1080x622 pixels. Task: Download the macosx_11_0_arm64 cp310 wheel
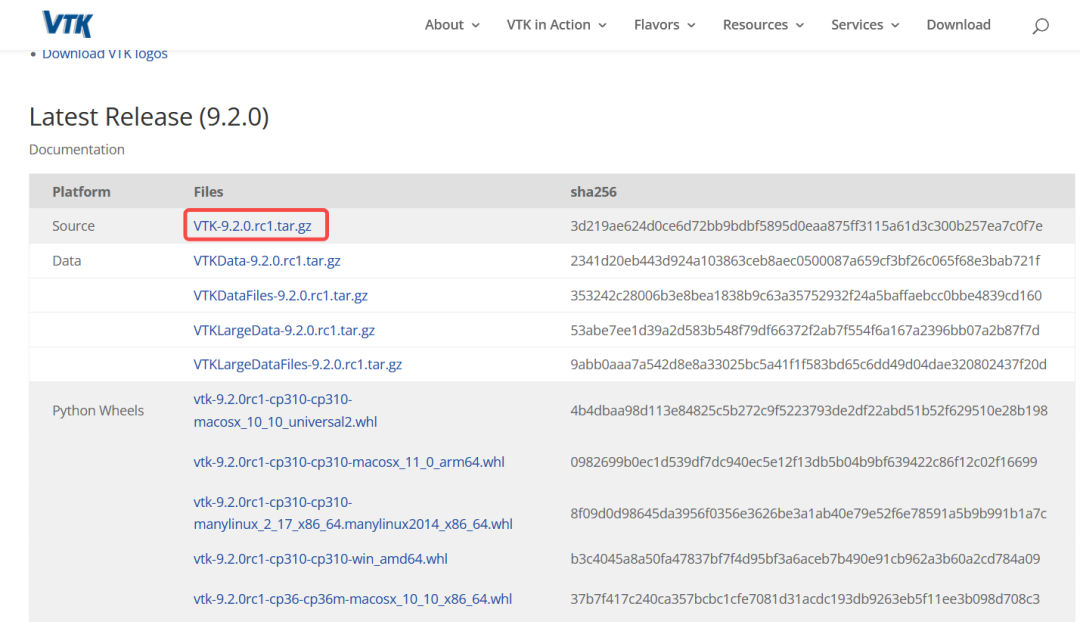tap(348, 461)
